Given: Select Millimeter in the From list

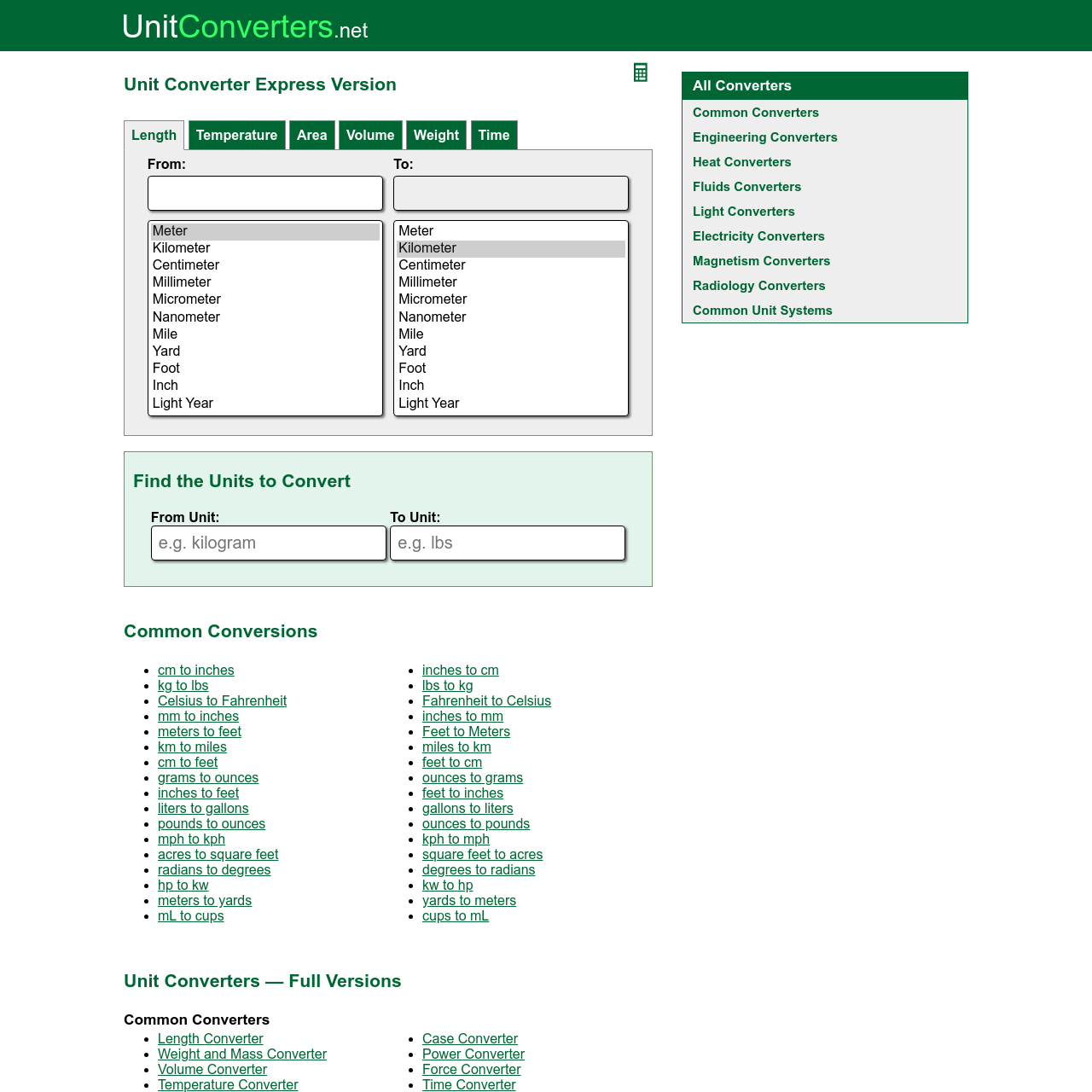Looking at the screenshot, I should point(265,282).
